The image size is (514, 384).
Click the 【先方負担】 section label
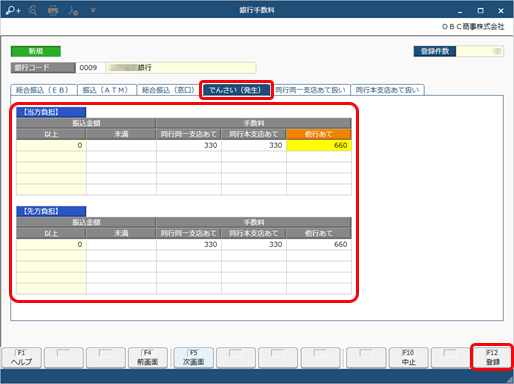tap(51, 211)
